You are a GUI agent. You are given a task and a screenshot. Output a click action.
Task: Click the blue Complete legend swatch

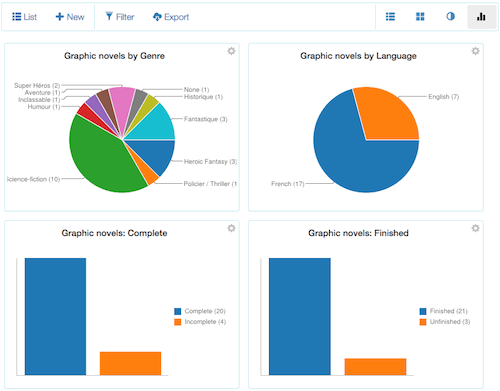[x=178, y=311]
